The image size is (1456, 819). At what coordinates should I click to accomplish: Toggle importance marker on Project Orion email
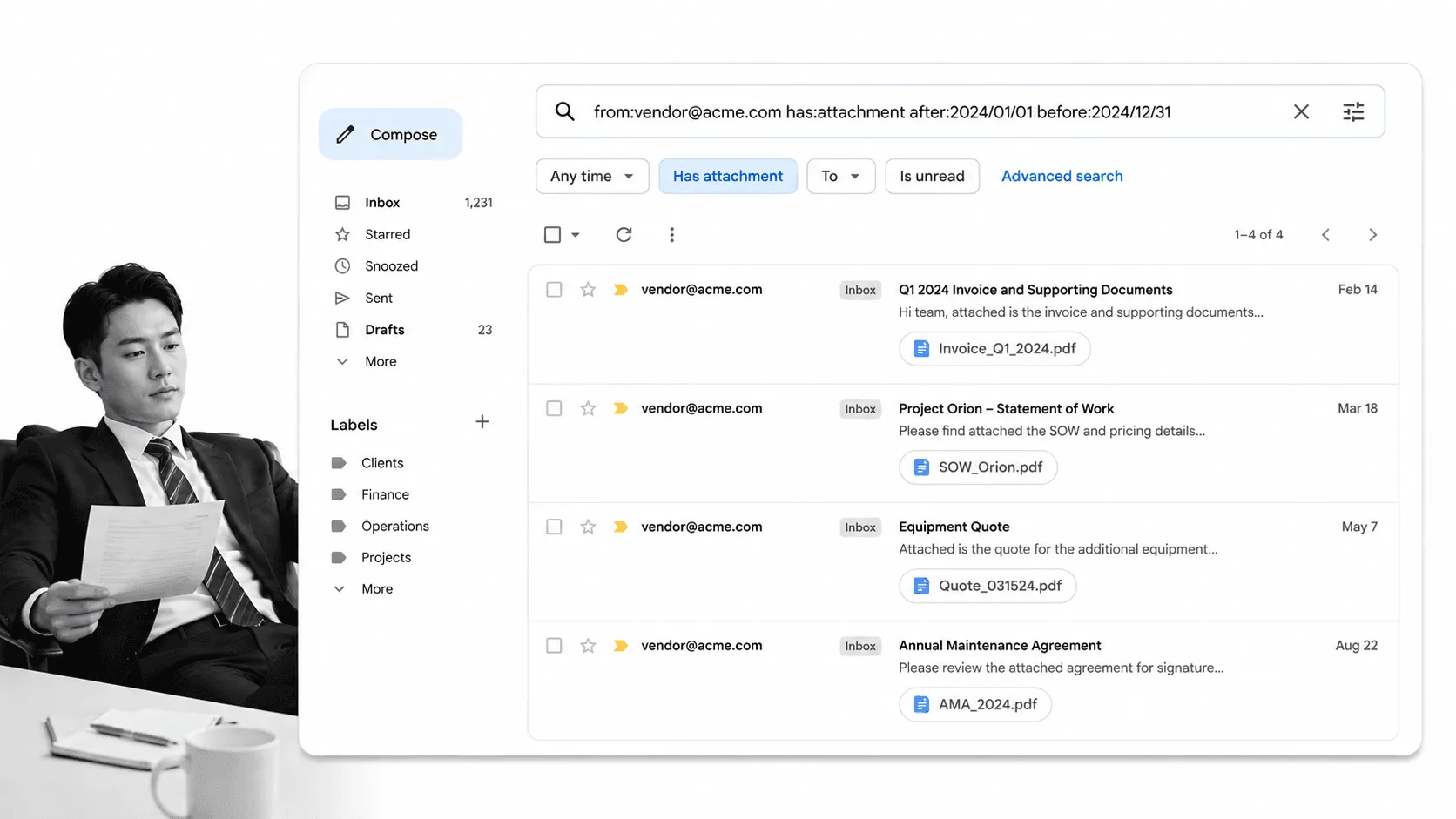pyautogui.click(x=621, y=408)
